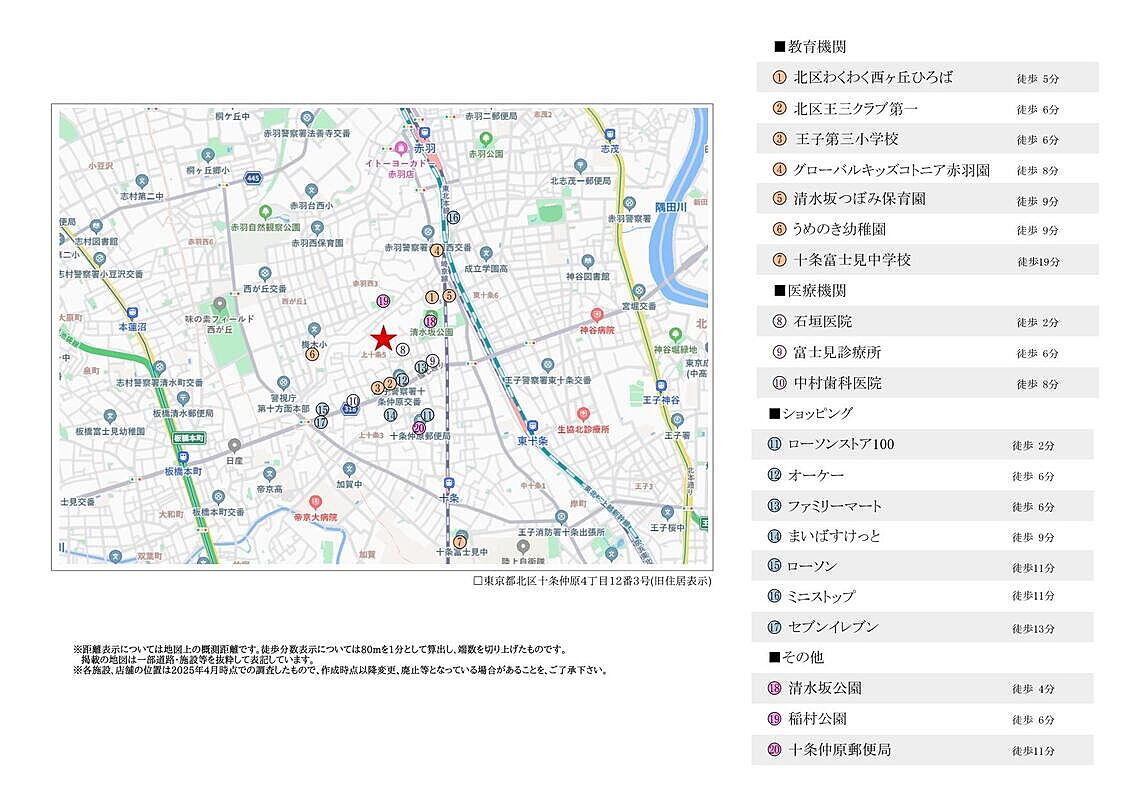1132x800 pixels.
Task: Click legend entry 北区わくわく西ヶ丘ひろば
Action: (872, 77)
